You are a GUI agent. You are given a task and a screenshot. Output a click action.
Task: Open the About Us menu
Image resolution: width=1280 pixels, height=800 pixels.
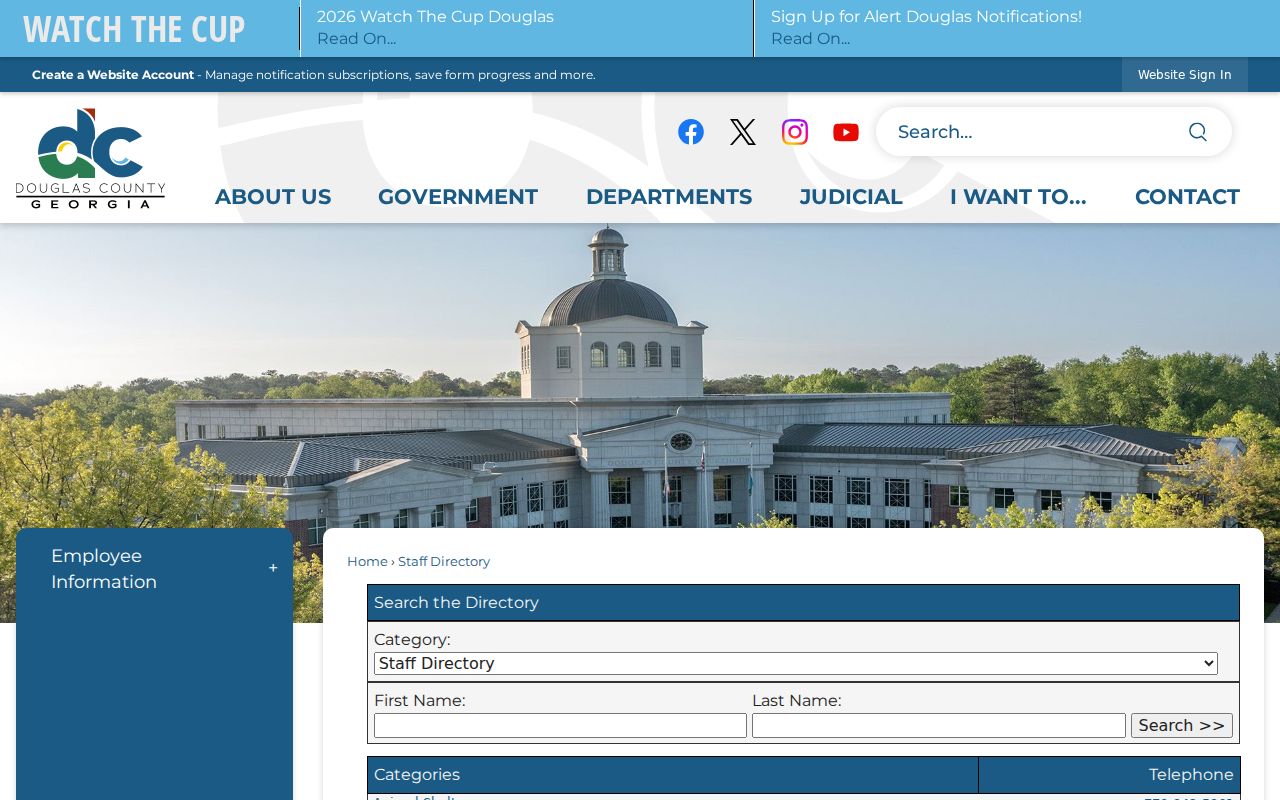pos(273,197)
